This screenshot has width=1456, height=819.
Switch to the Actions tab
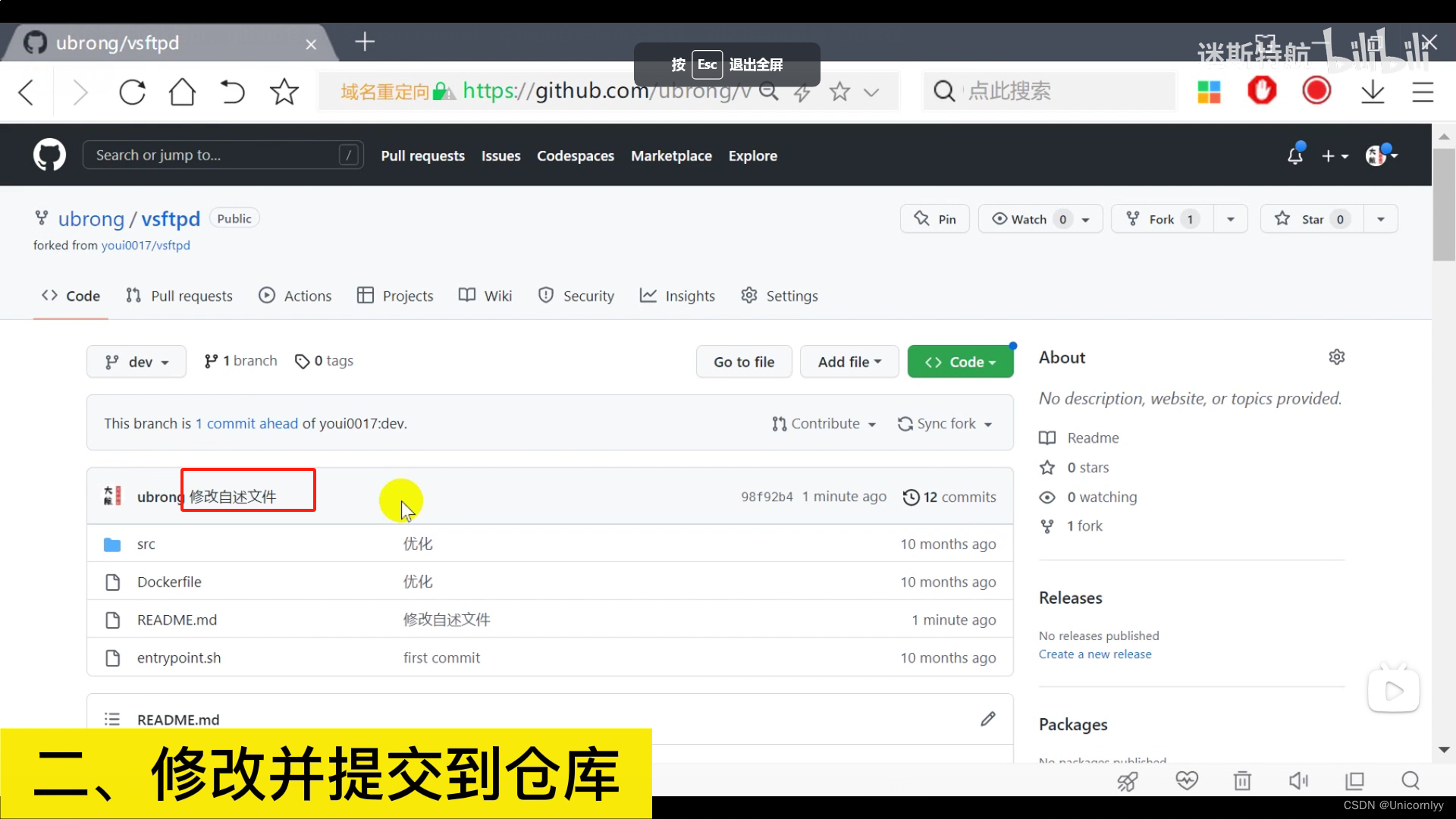click(295, 296)
